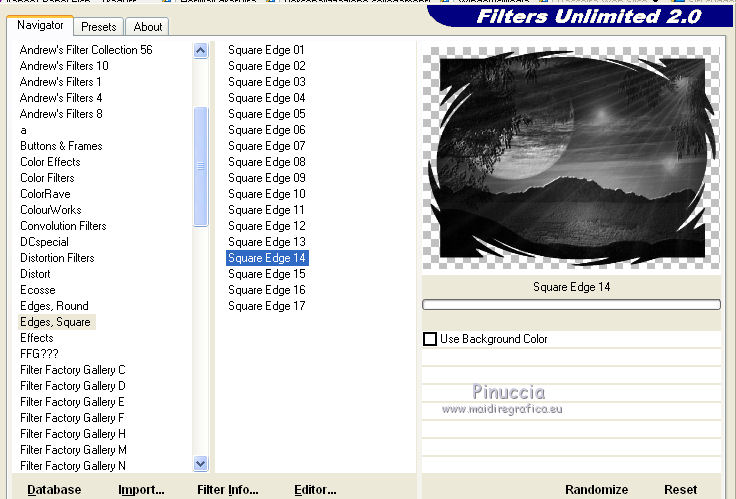Viewport: 736px width, 499px height.
Task: Select Distort category
Action: coord(35,274)
